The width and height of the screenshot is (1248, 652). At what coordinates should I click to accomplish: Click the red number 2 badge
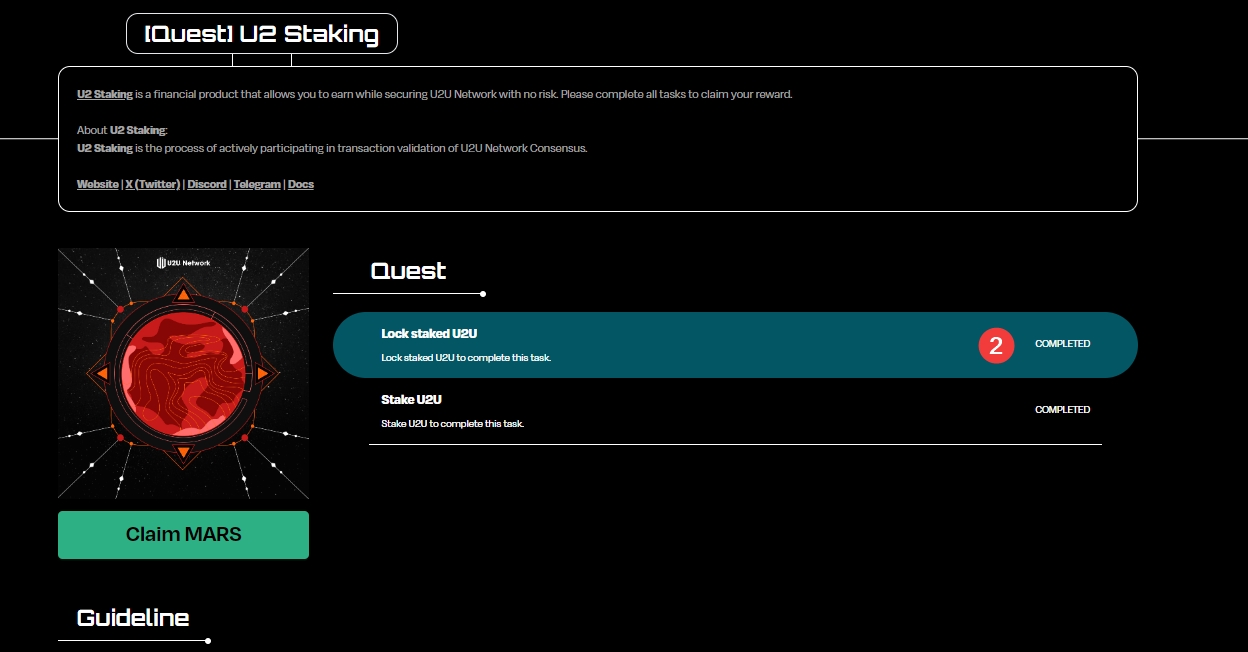click(996, 345)
